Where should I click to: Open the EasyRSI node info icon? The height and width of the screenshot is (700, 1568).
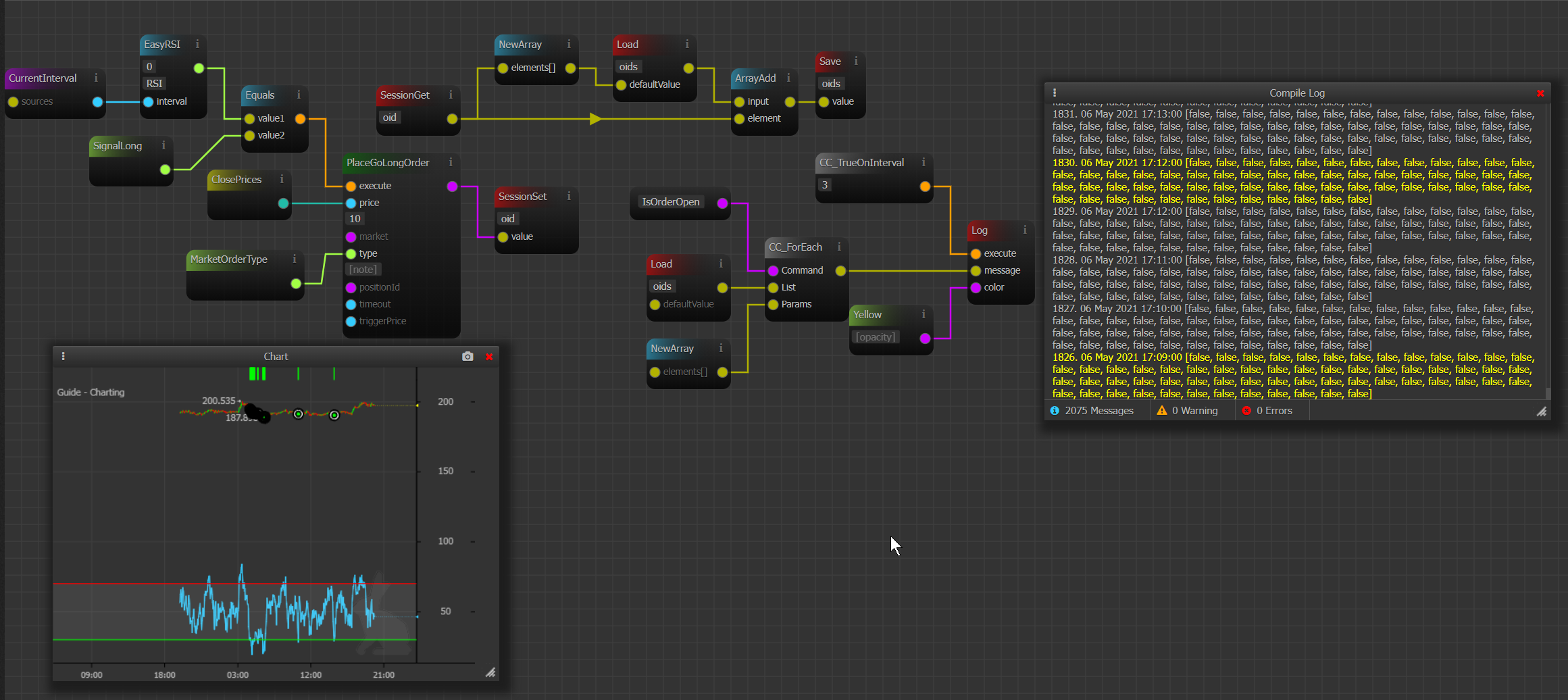click(x=197, y=44)
